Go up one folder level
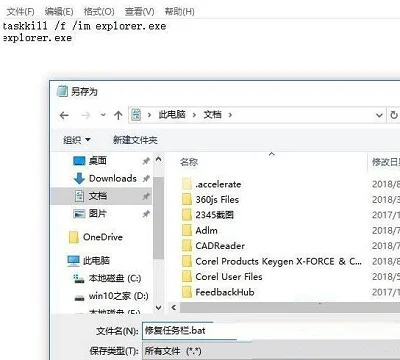Screen dimensions: 400x360 tap(118, 115)
